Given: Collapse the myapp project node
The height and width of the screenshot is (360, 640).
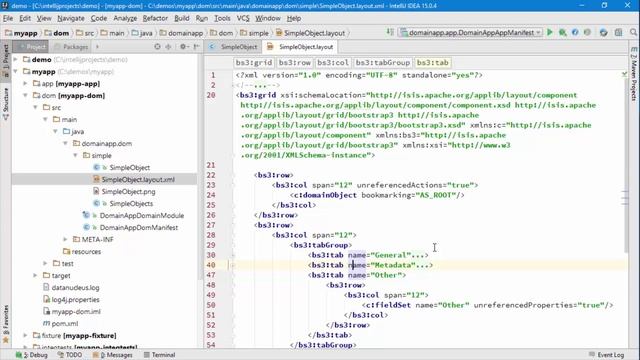Looking at the screenshot, I should click(16, 71).
